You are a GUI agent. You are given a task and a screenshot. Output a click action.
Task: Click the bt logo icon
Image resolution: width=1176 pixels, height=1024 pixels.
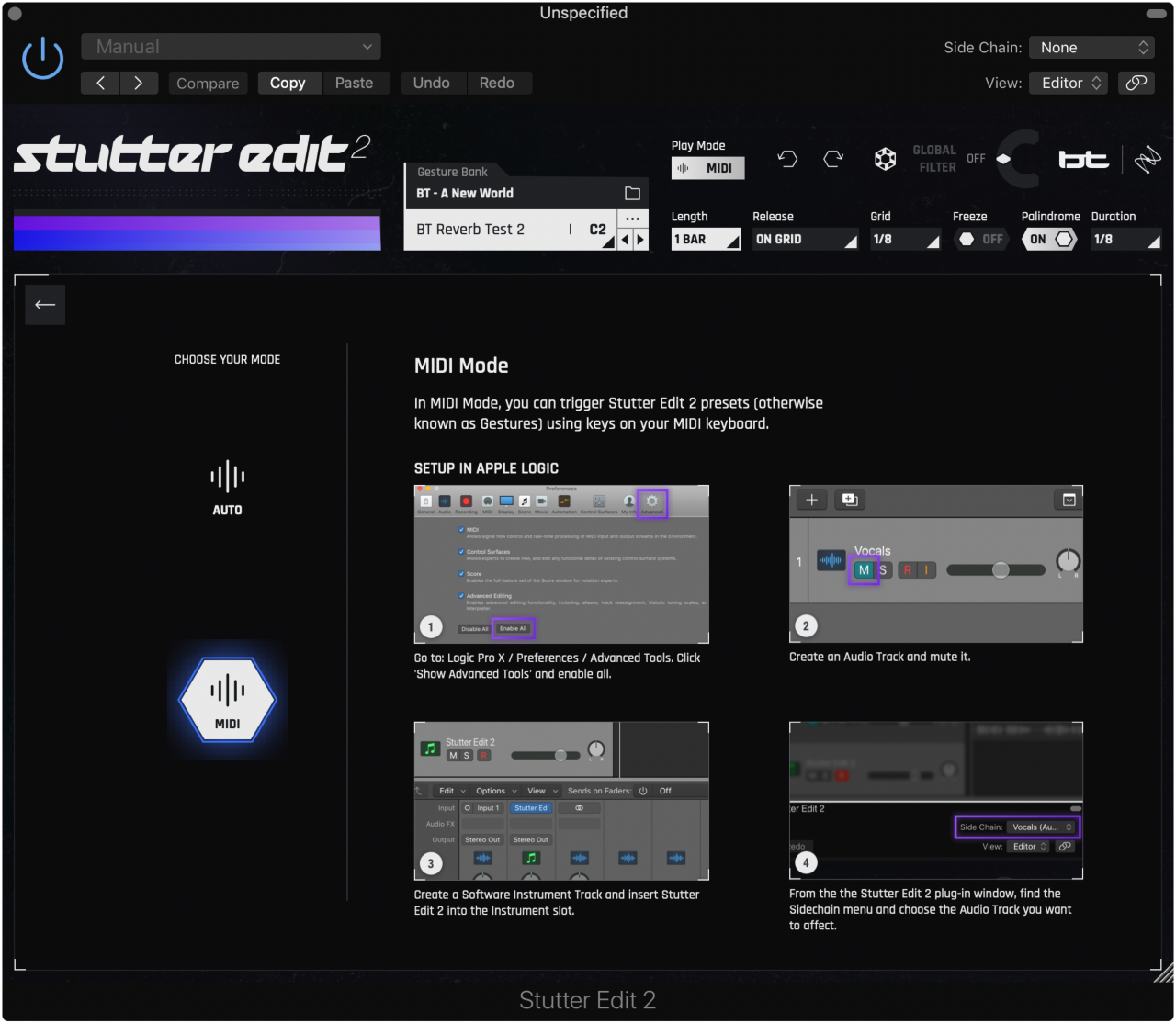coord(1084,158)
